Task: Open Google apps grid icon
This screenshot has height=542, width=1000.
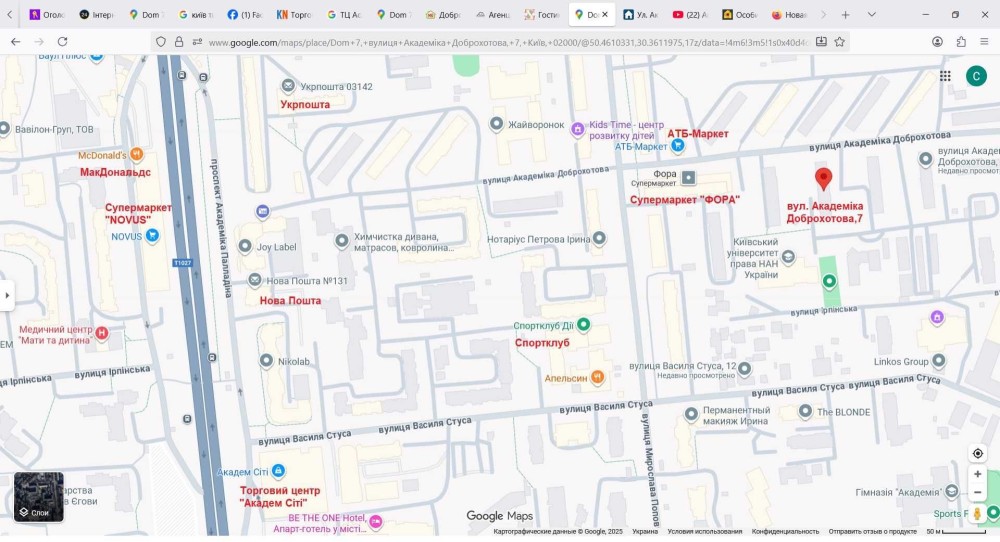Action: tap(945, 76)
